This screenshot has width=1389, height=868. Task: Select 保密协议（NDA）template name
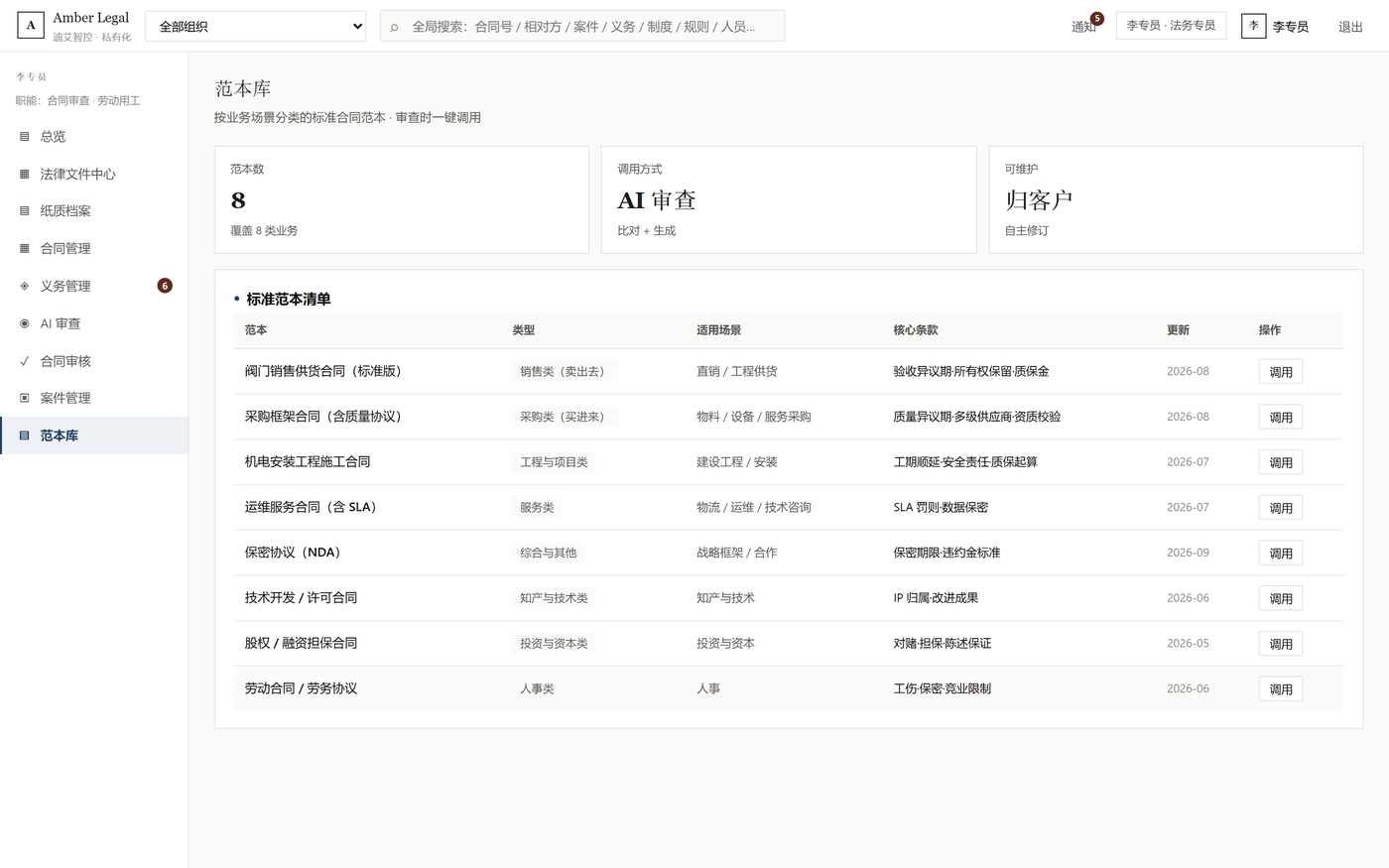click(x=296, y=553)
